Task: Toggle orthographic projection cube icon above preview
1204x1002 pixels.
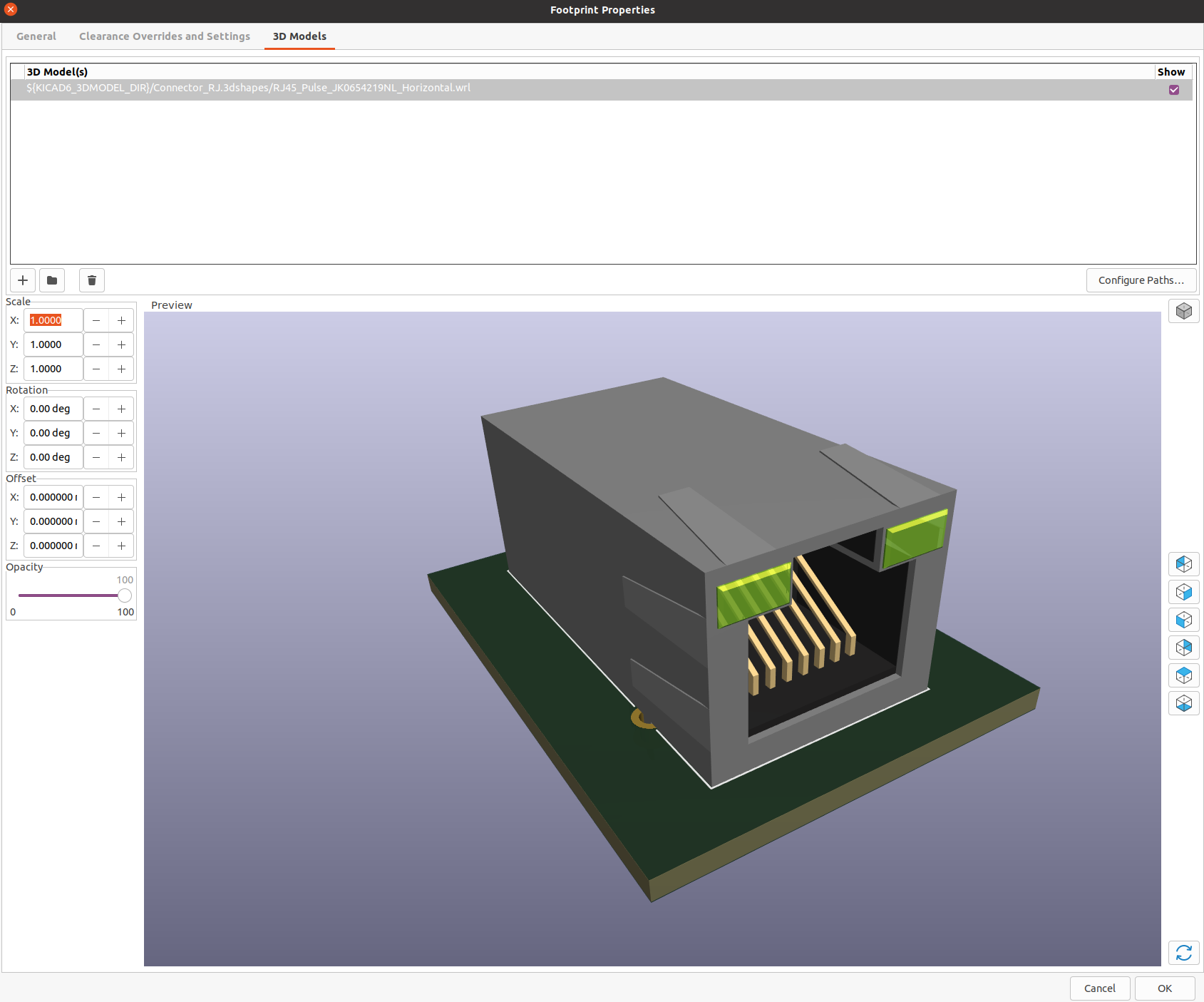Action: [1183, 311]
